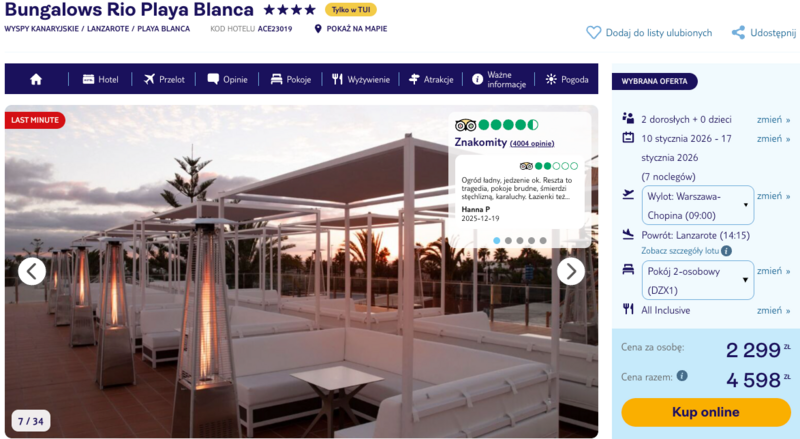Open the info icon beside Cena razem

(682, 376)
